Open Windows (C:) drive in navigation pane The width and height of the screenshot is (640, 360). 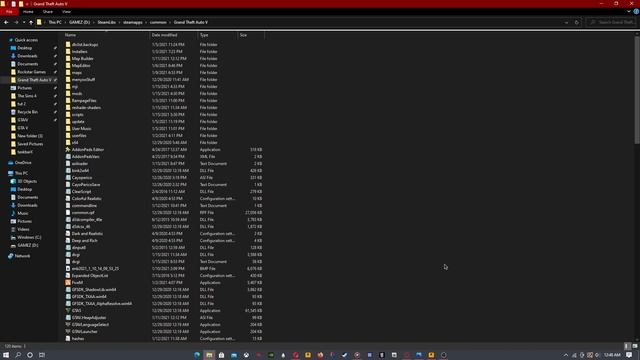[29, 238]
